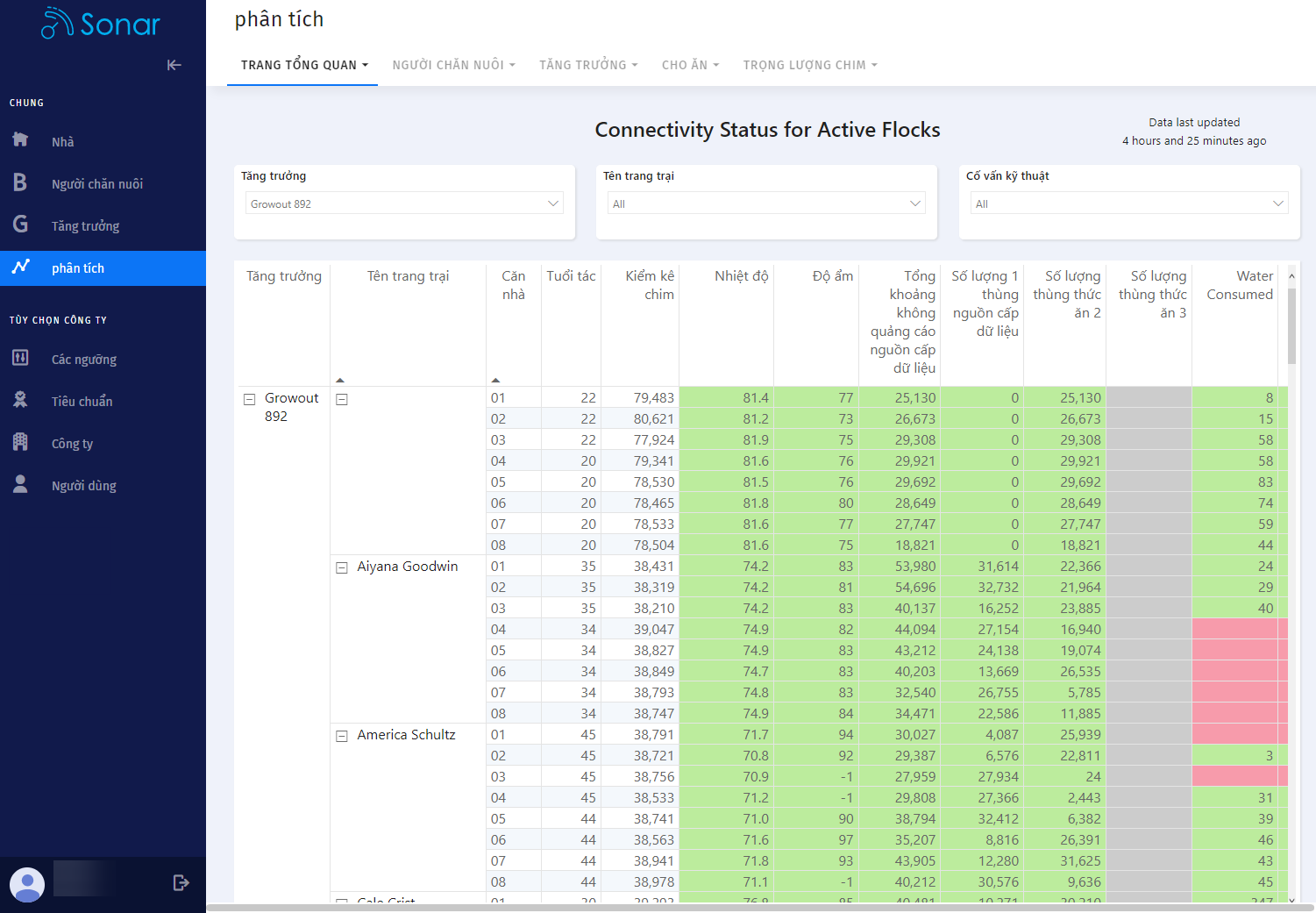Click the Data last updated timestamp
The image size is (1316, 913).
click(x=1194, y=132)
